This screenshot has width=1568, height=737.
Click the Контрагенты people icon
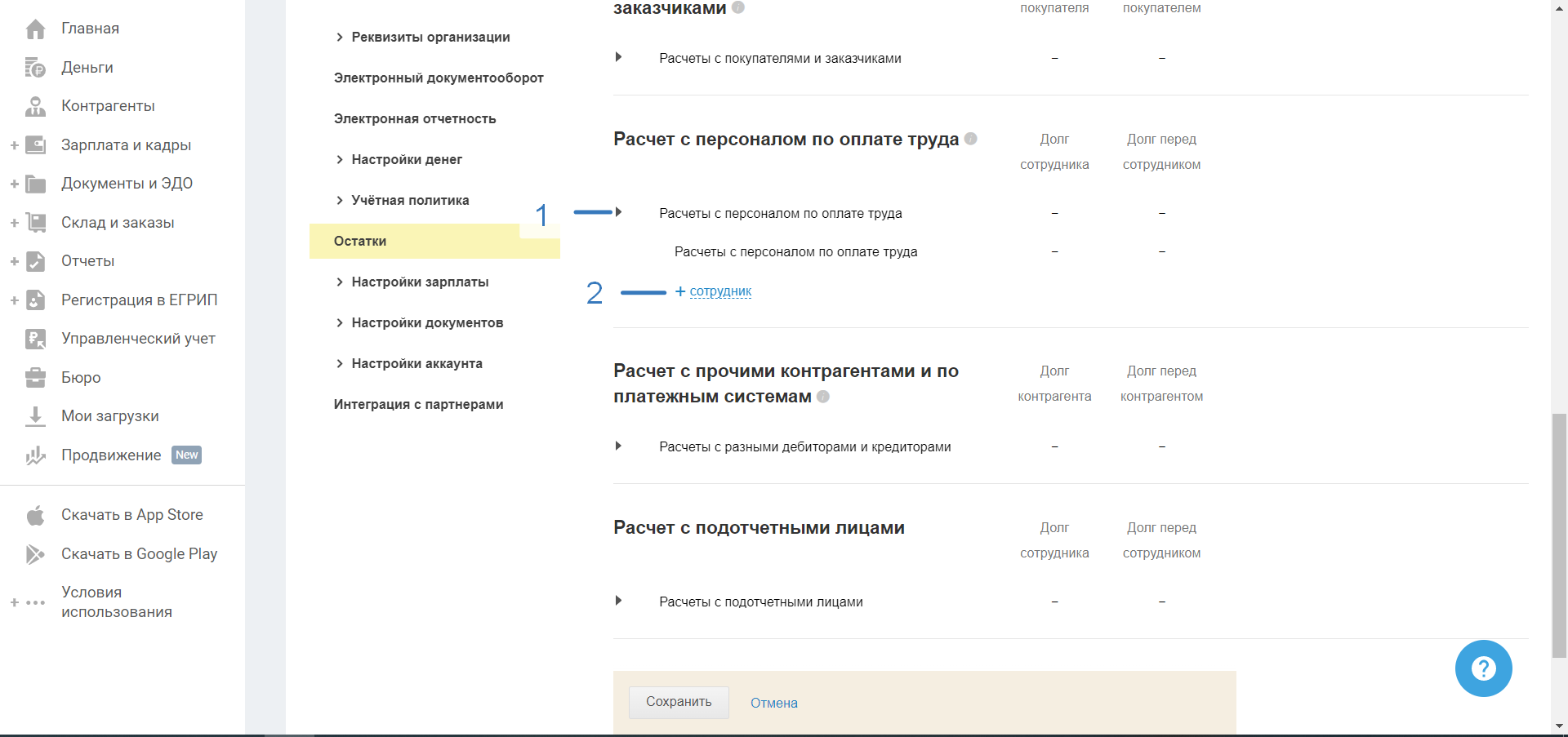click(35, 106)
